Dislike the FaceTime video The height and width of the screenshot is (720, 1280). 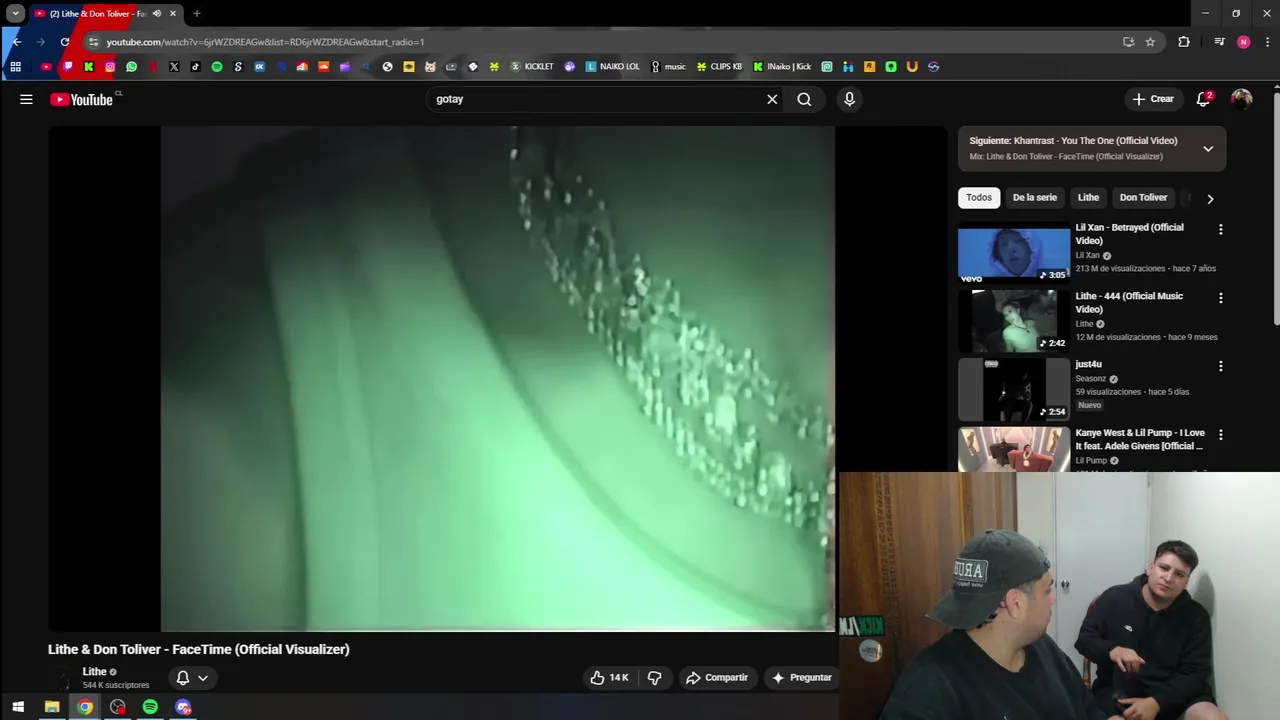click(x=654, y=677)
